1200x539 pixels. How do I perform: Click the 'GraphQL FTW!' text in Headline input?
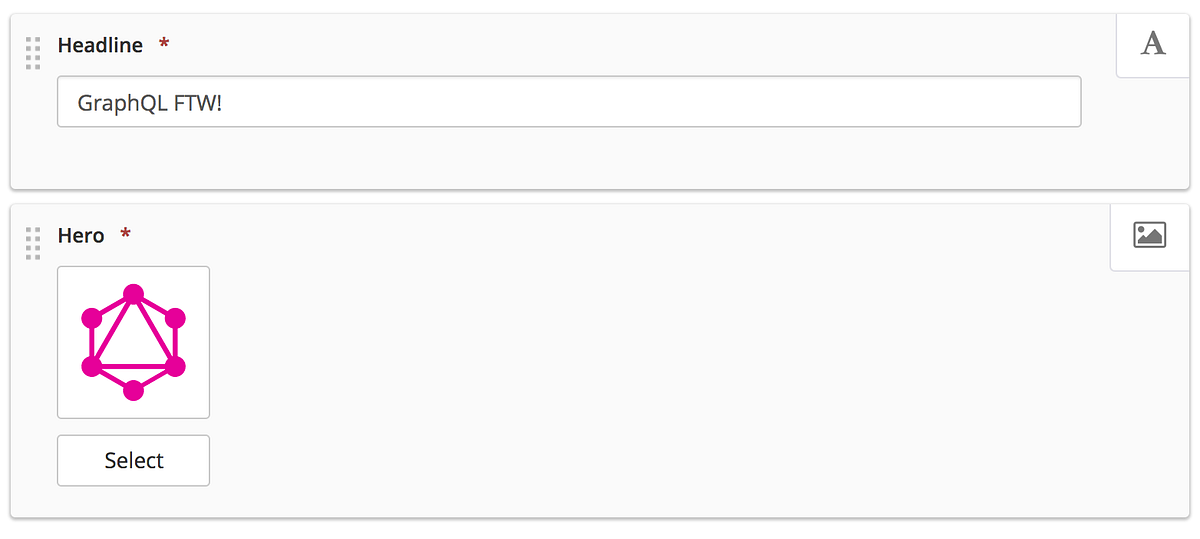click(x=149, y=103)
